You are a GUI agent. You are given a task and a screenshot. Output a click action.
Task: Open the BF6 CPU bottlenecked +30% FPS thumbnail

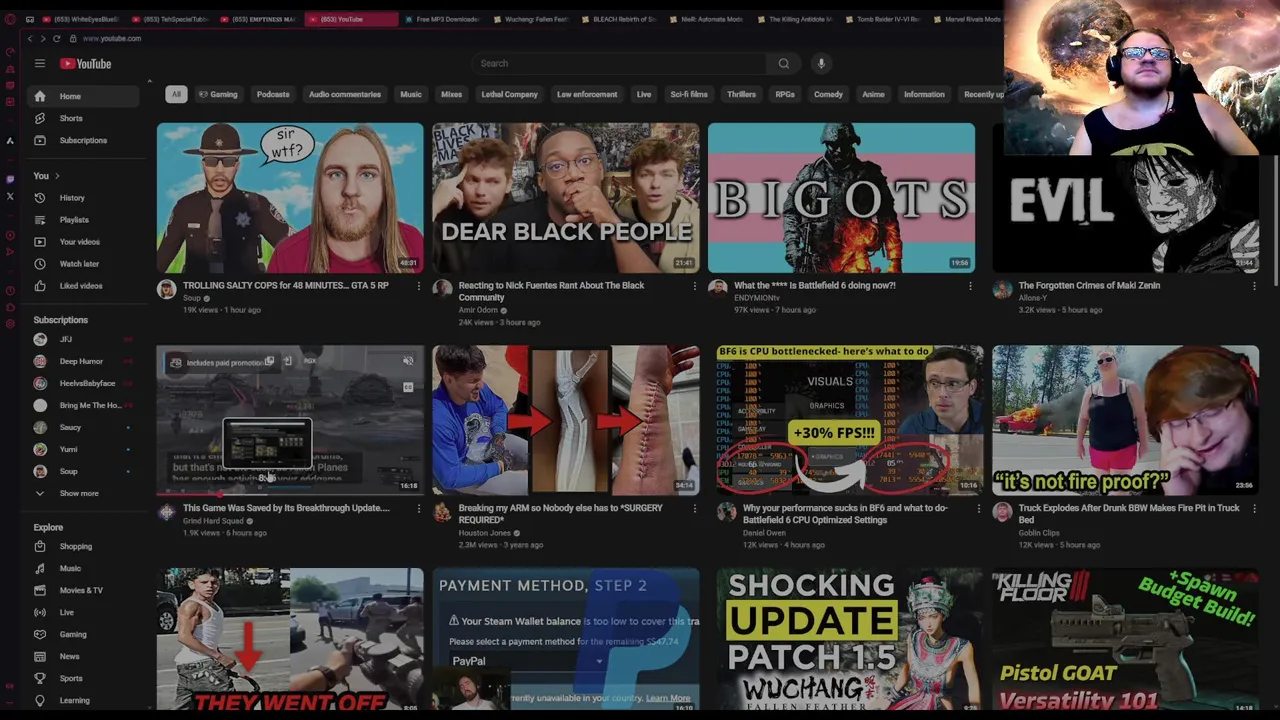pos(849,420)
